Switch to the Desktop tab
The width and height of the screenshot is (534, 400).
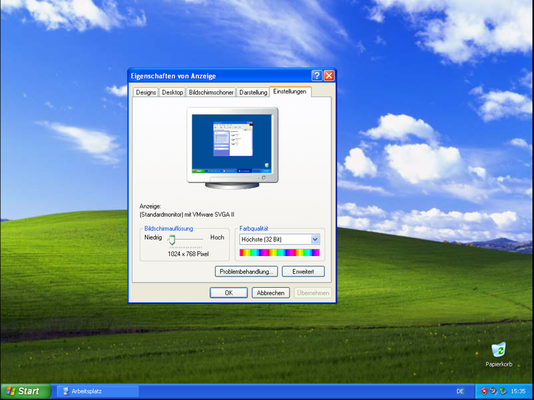(172, 92)
